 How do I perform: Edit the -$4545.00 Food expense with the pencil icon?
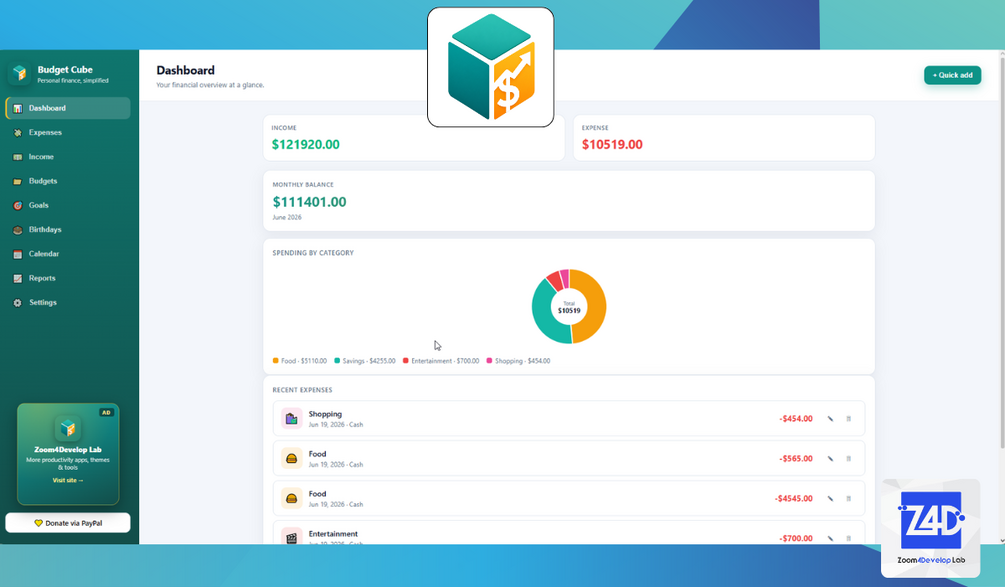(x=830, y=498)
